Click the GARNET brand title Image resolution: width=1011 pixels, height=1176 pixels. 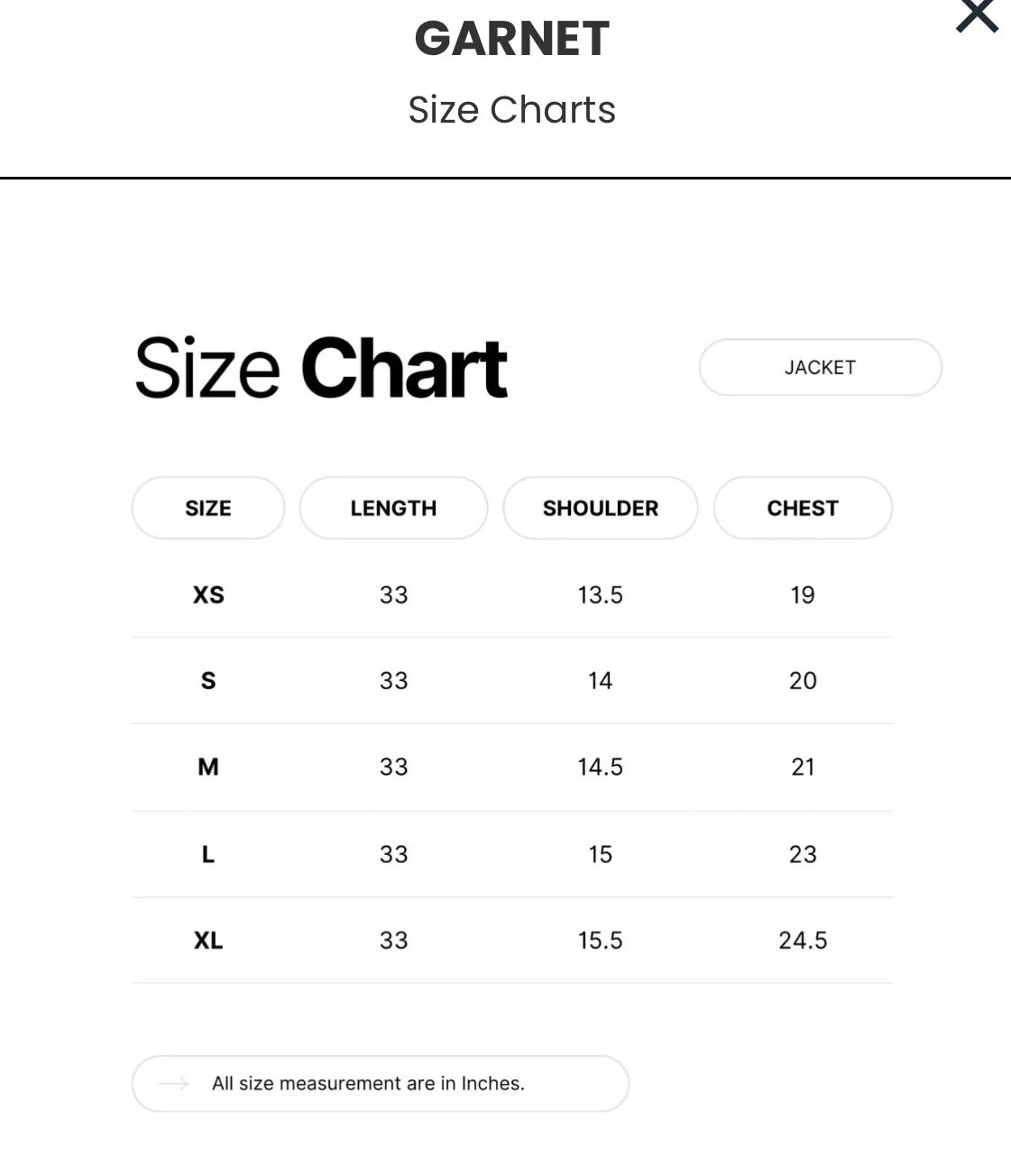[512, 39]
